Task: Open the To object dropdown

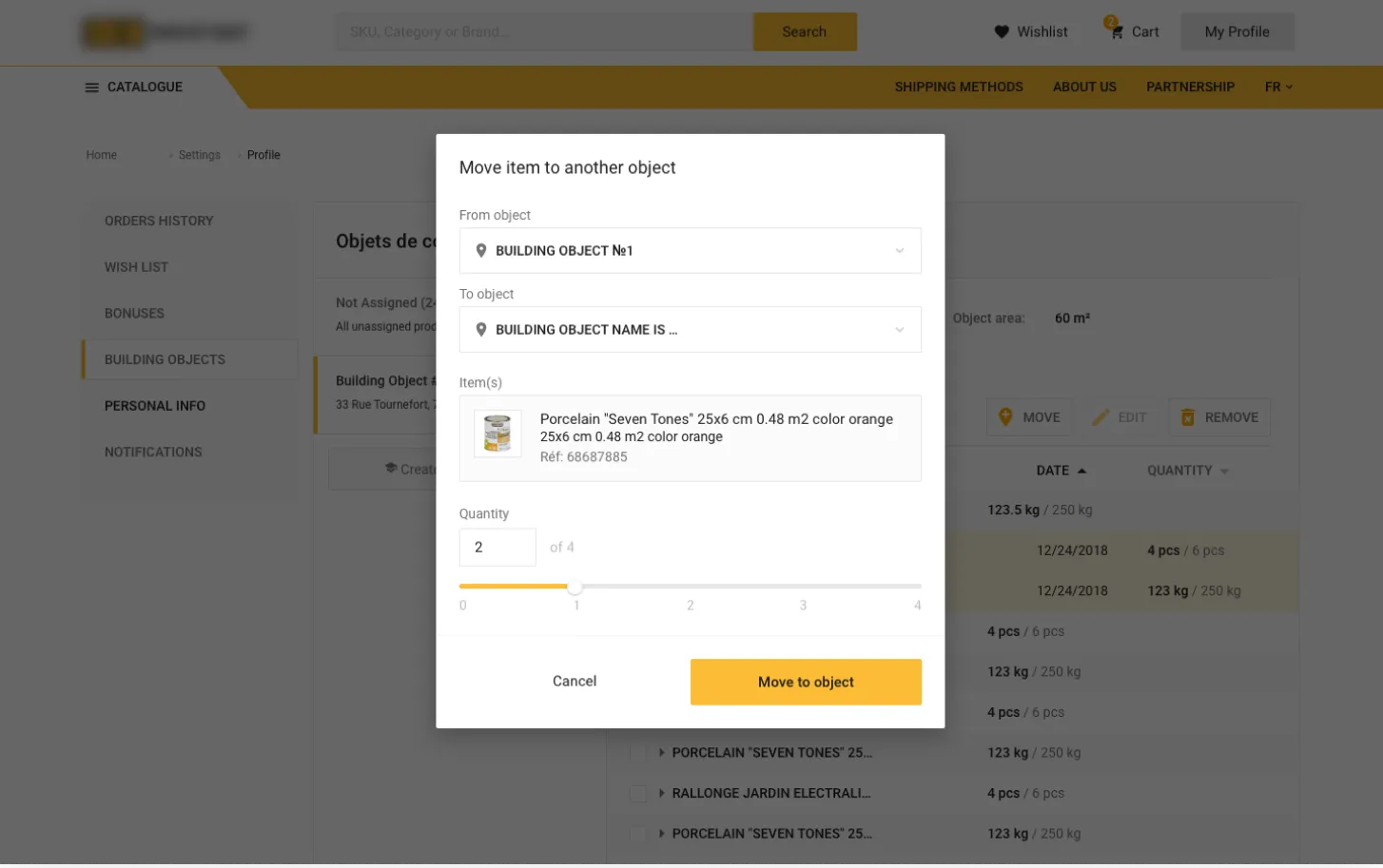Action: click(691, 330)
